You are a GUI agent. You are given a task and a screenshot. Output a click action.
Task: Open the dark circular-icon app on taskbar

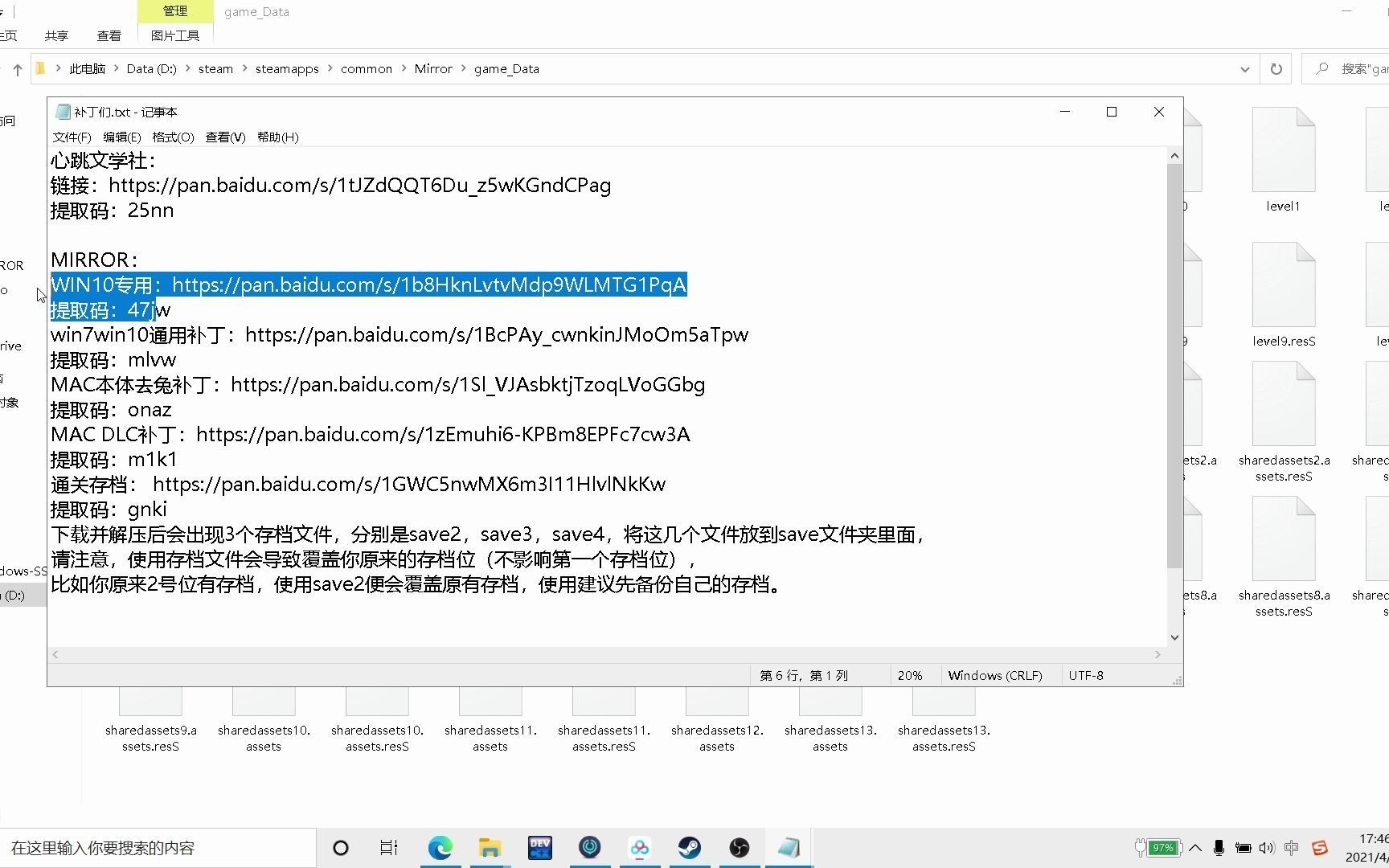[x=589, y=847]
